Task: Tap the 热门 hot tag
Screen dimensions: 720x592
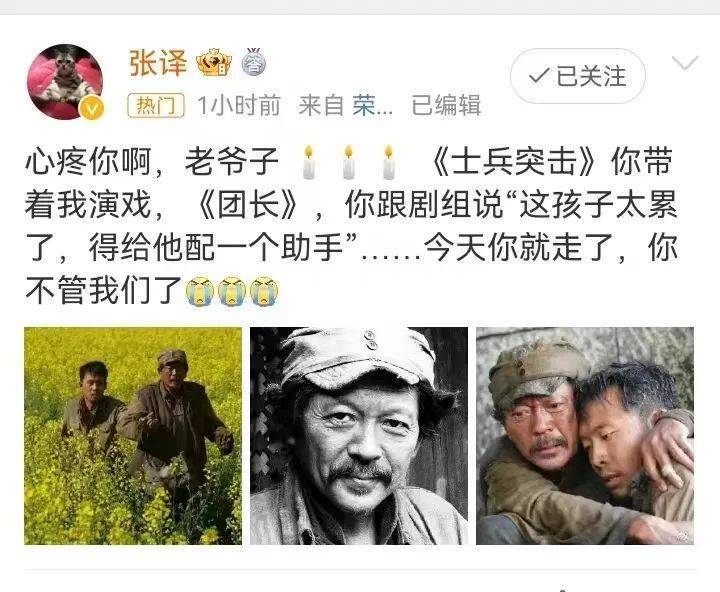Action: tap(156, 106)
